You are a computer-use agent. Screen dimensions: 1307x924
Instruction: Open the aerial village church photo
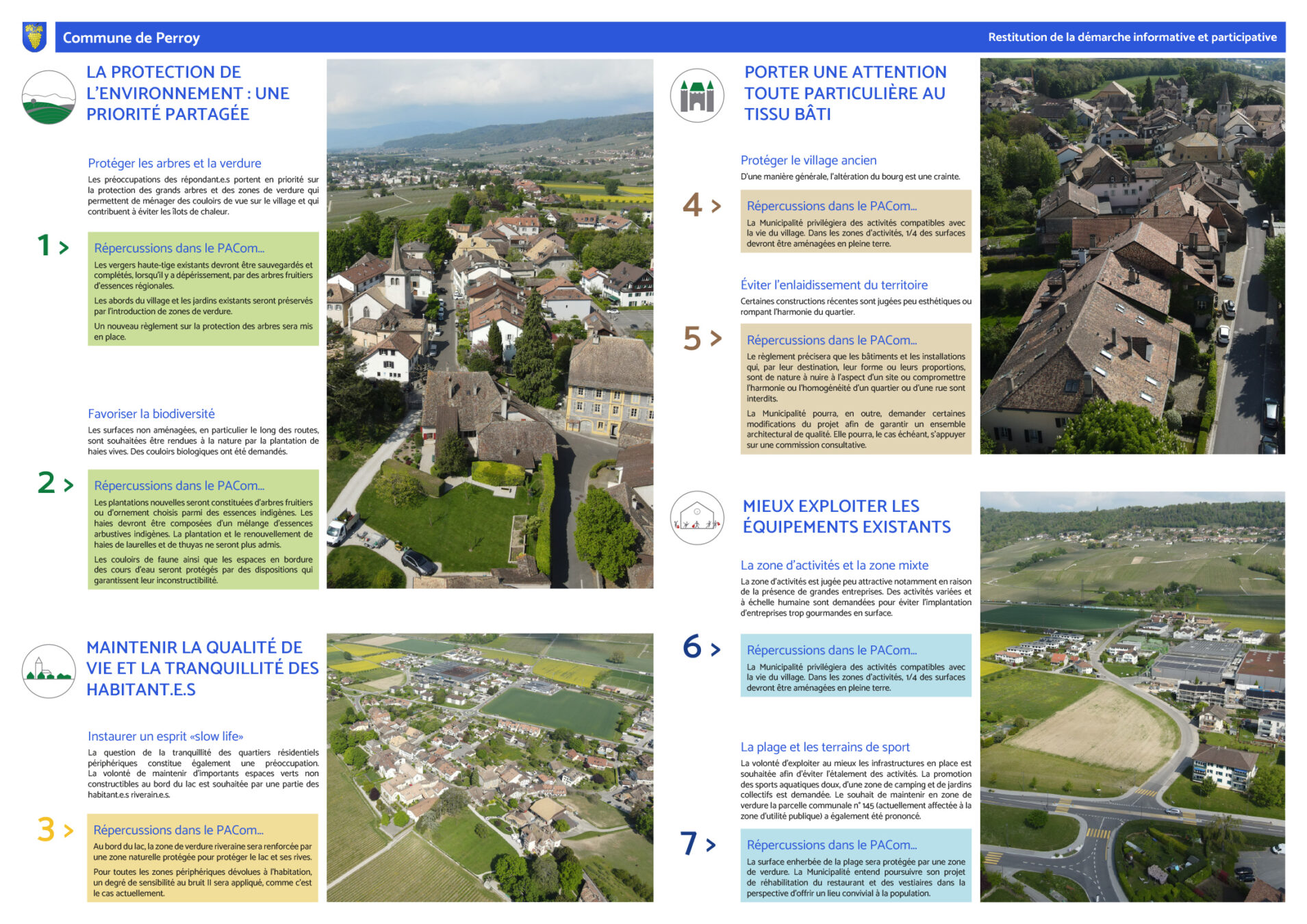[490, 324]
